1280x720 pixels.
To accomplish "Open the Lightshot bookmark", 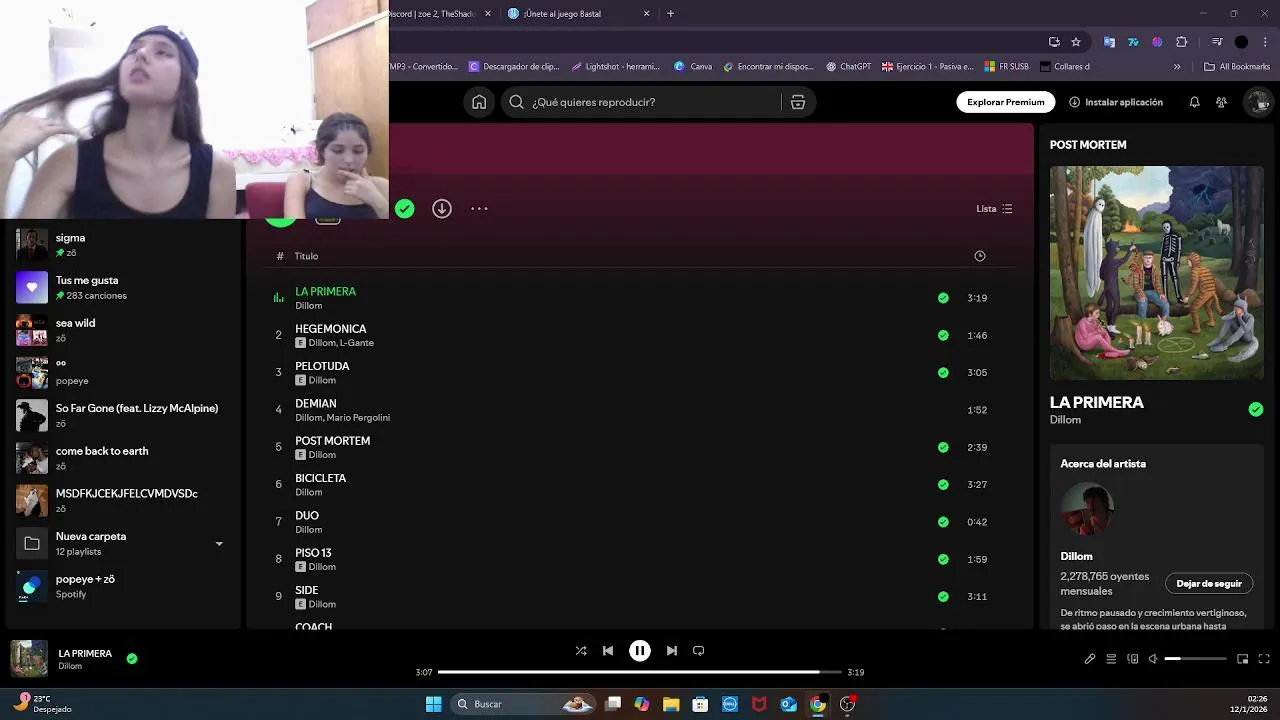I will point(615,67).
